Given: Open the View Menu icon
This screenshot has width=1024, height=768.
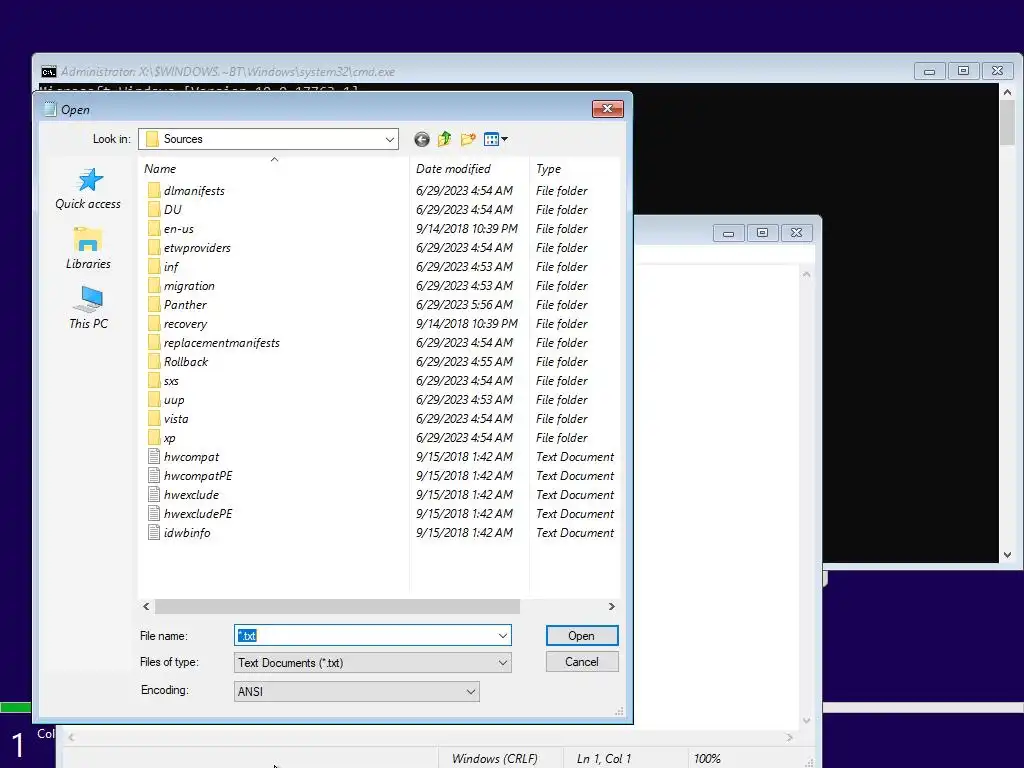Looking at the screenshot, I should tap(491, 139).
